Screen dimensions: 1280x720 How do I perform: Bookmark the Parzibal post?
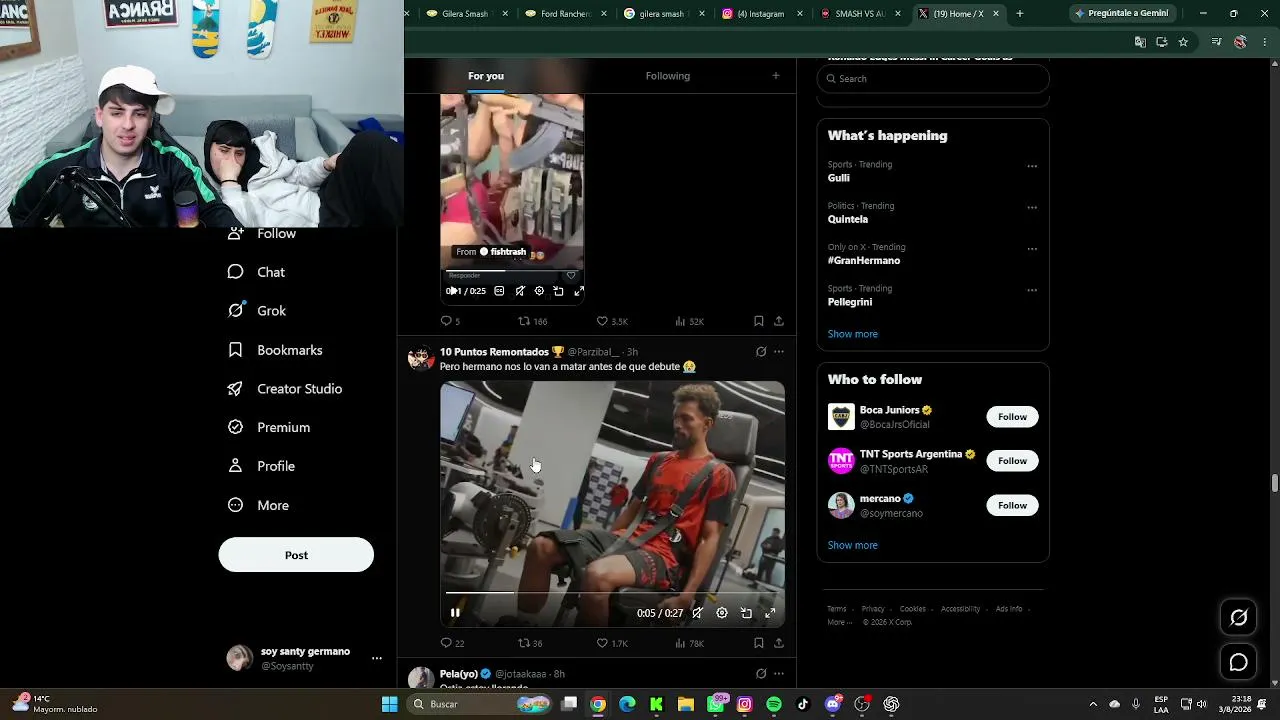pyautogui.click(x=759, y=643)
